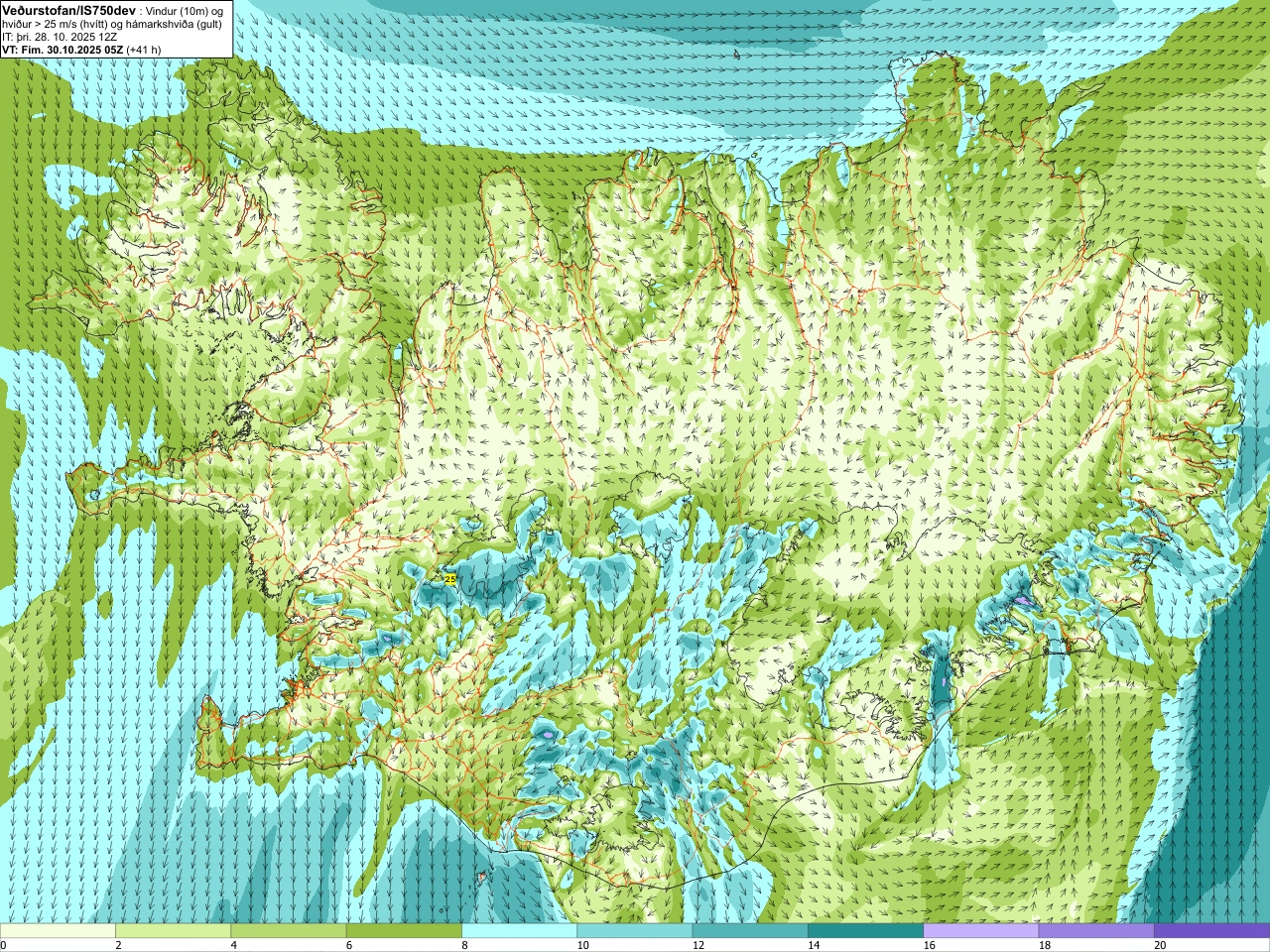The height and width of the screenshot is (952, 1270).
Task: Click the light lavender 16–18 m/s legend swatch
Action: [981, 931]
